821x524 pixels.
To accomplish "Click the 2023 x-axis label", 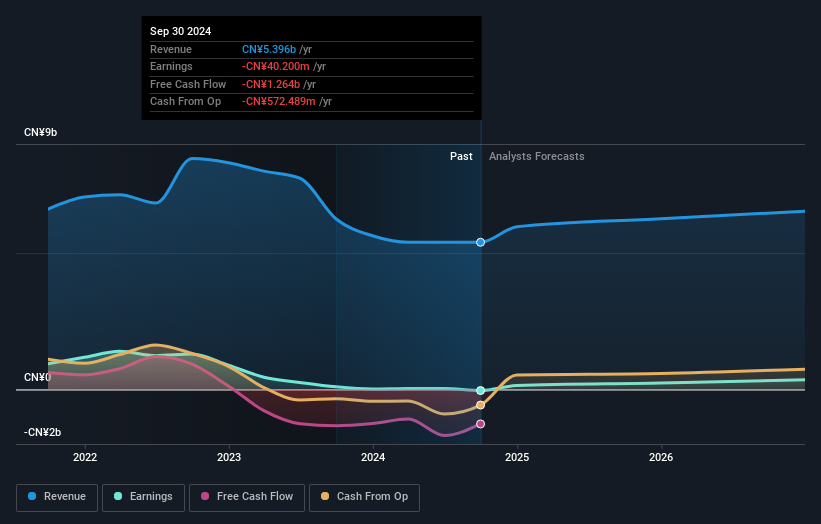I will (x=229, y=457).
